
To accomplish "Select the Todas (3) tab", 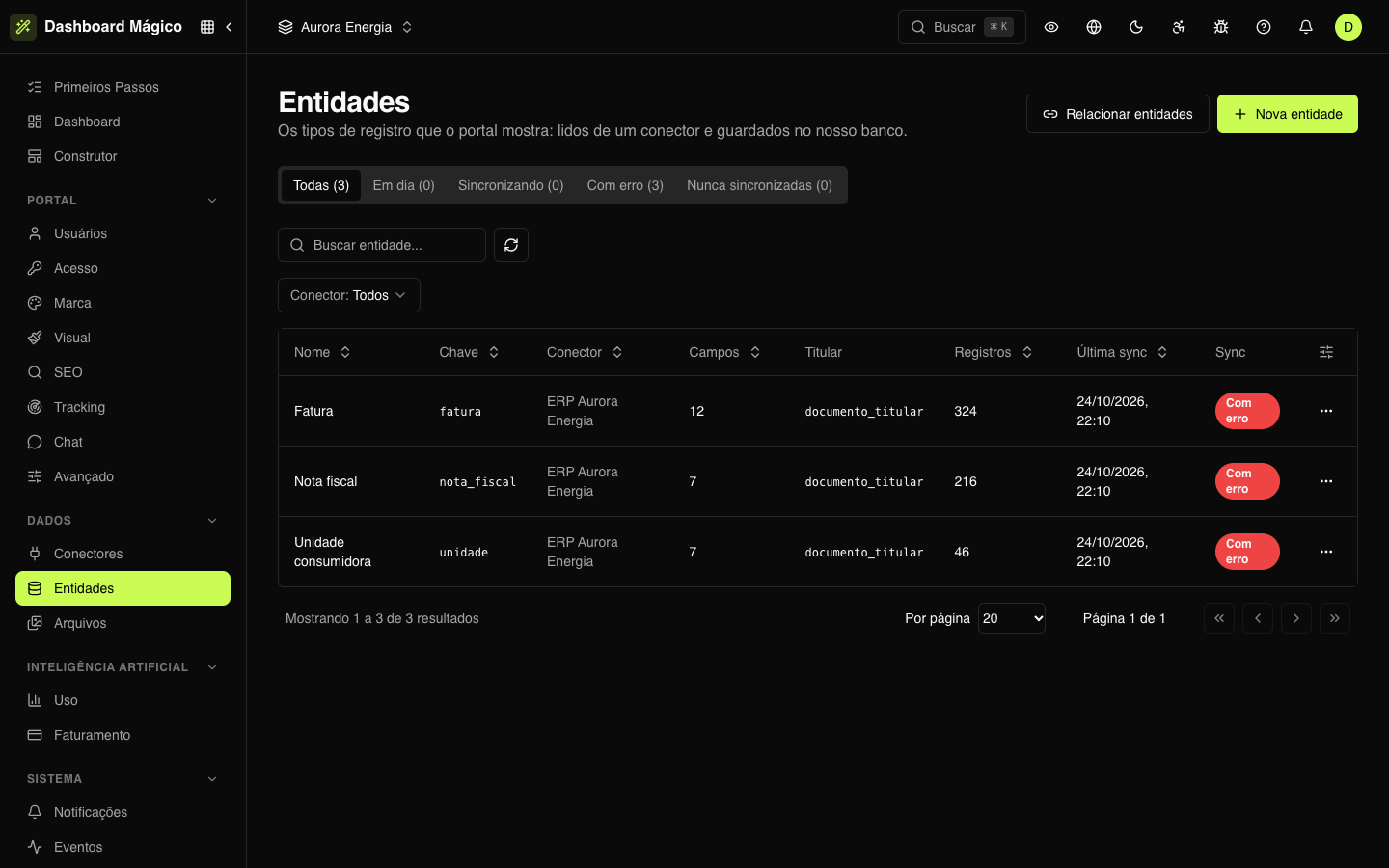I will click(321, 185).
